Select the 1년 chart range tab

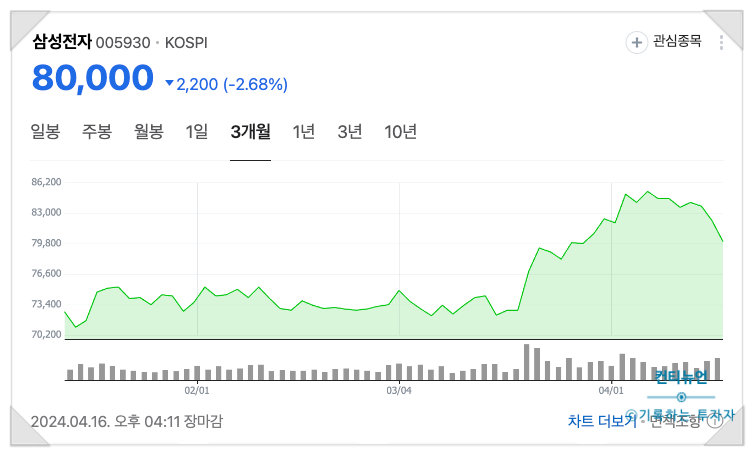pyautogui.click(x=303, y=131)
